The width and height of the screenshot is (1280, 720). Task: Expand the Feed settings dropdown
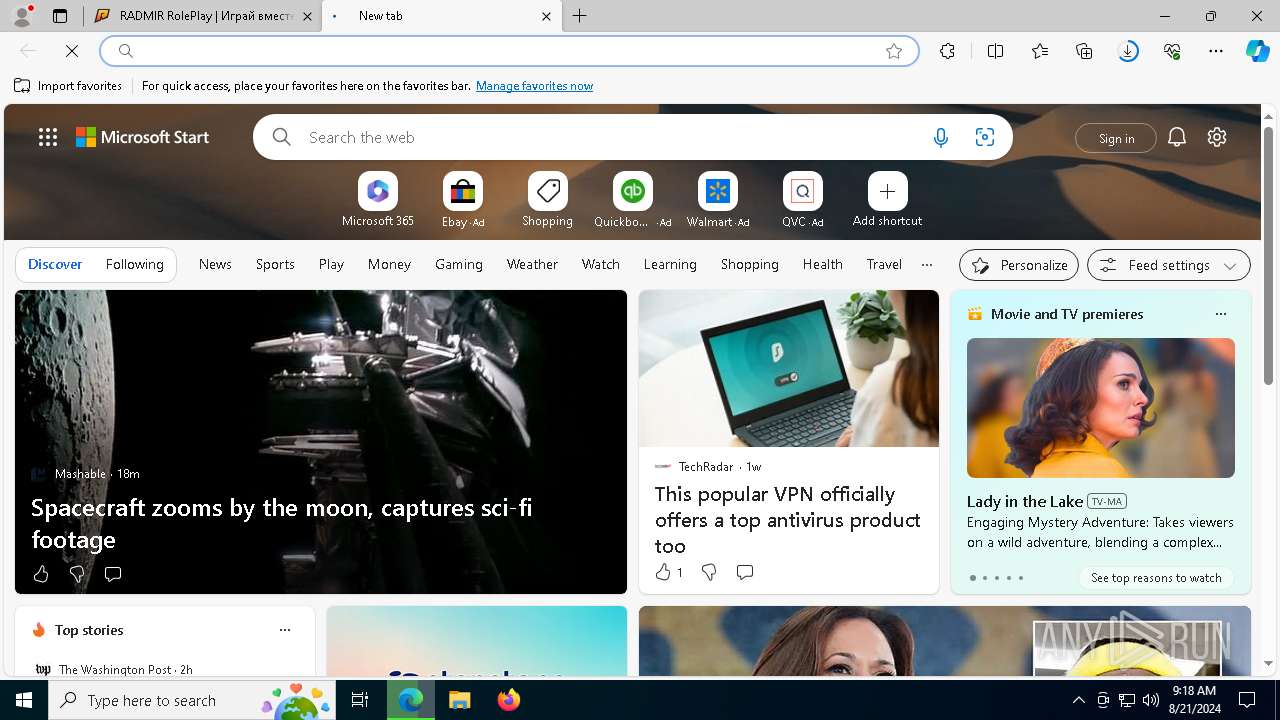coord(1169,265)
